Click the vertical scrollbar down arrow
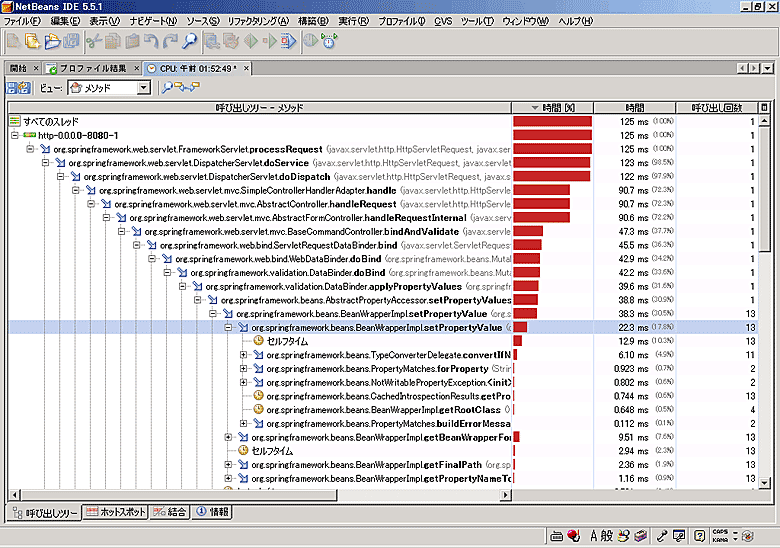Image resolution: width=780 pixels, height=548 pixels. coord(765,482)
